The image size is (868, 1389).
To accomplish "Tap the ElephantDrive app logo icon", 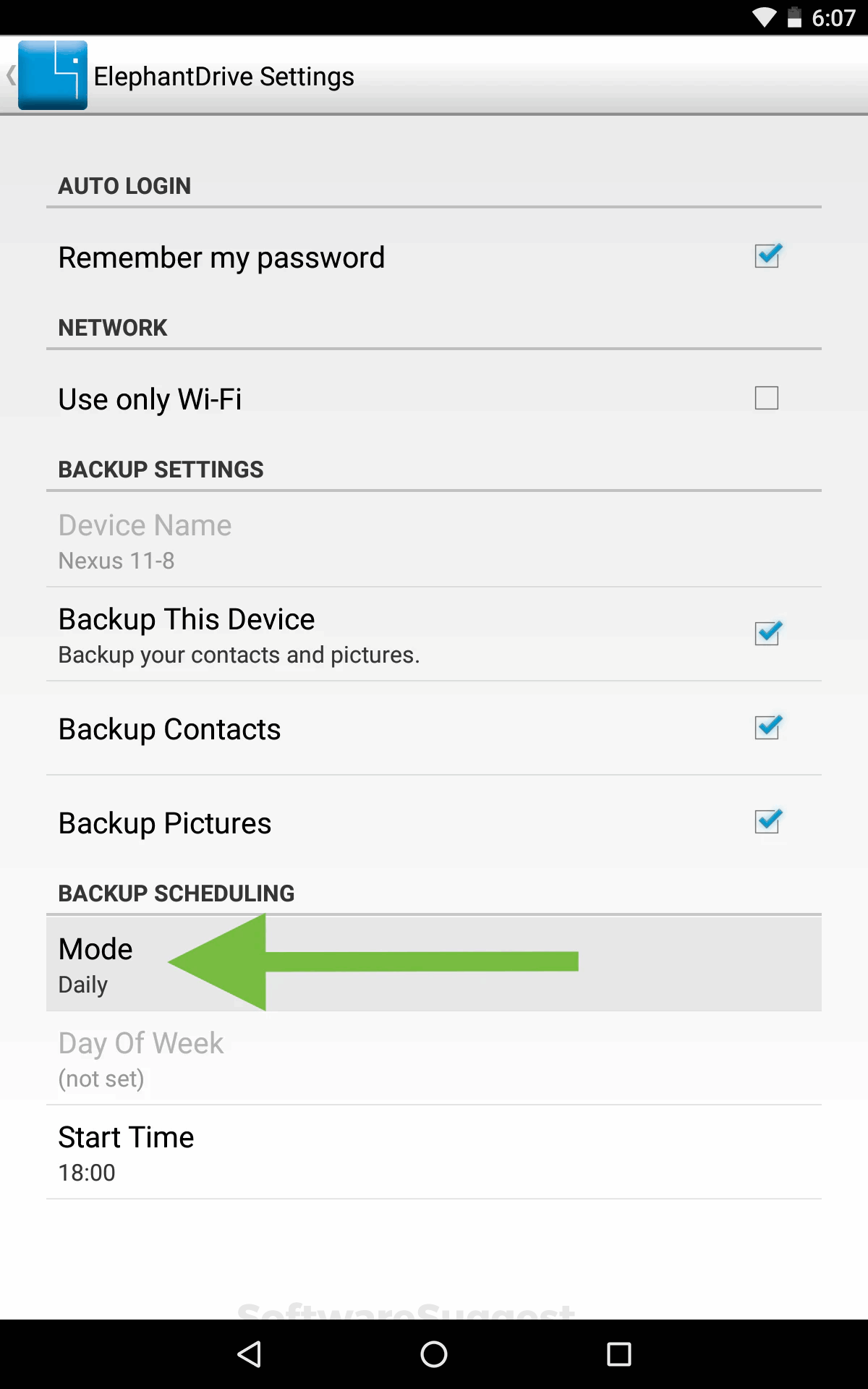I will click(x=53, y=75).
